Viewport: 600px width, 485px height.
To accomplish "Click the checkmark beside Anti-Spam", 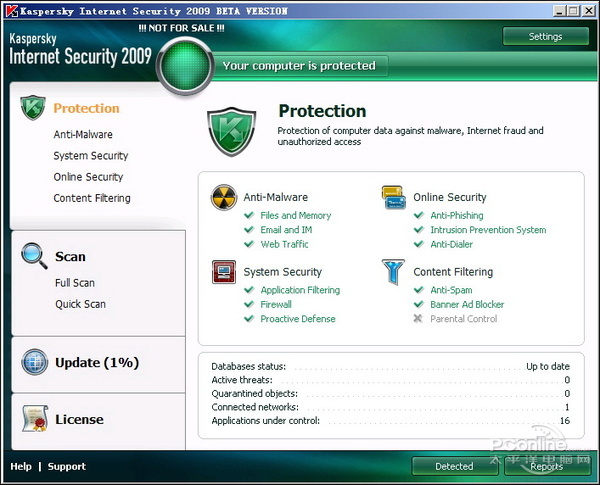I will [419, 290].
